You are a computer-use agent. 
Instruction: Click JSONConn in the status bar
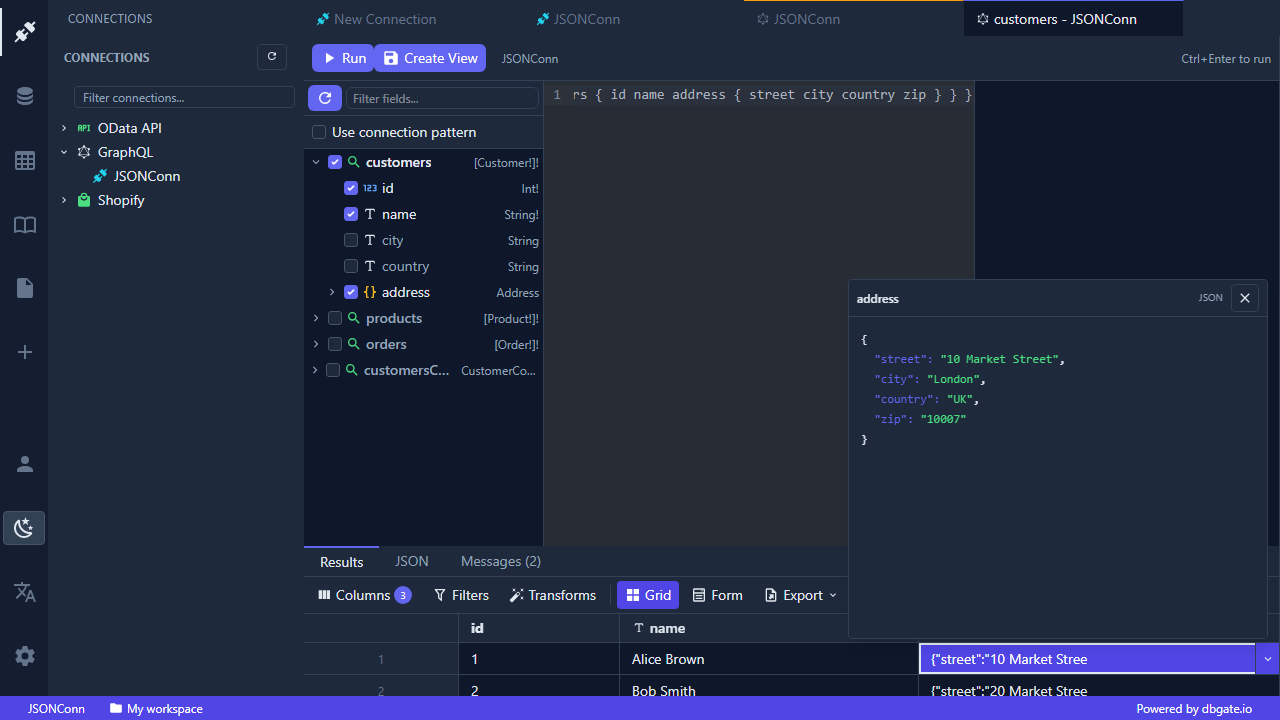(56, 708)
